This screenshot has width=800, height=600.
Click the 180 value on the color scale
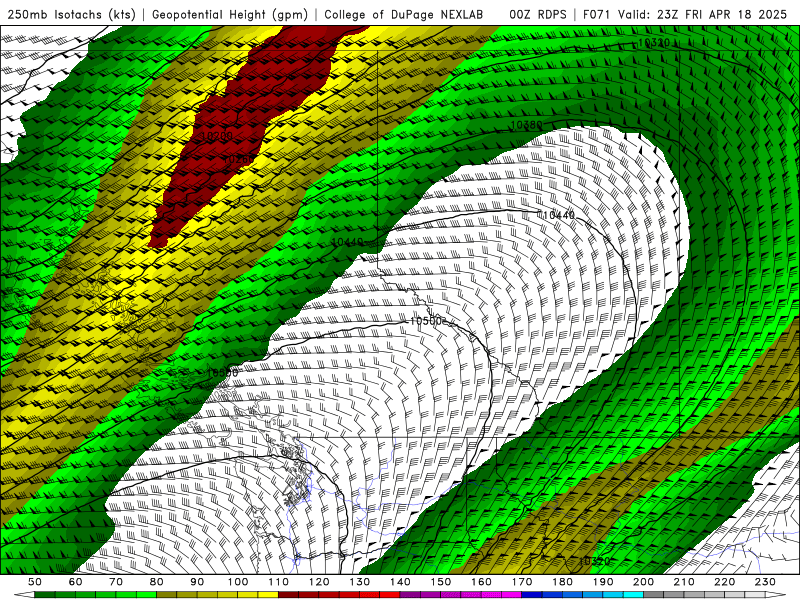point(562,582)
